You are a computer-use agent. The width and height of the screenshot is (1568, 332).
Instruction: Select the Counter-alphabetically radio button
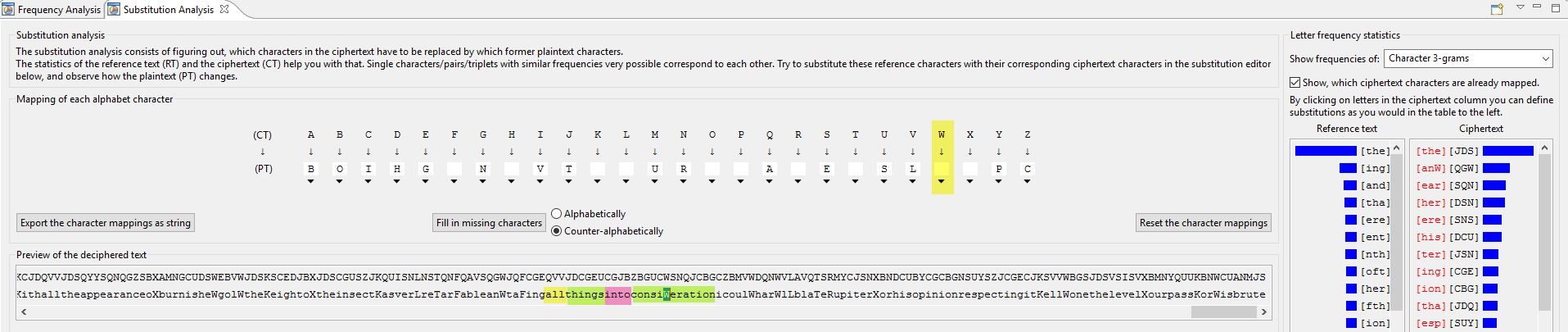(557, 231)
